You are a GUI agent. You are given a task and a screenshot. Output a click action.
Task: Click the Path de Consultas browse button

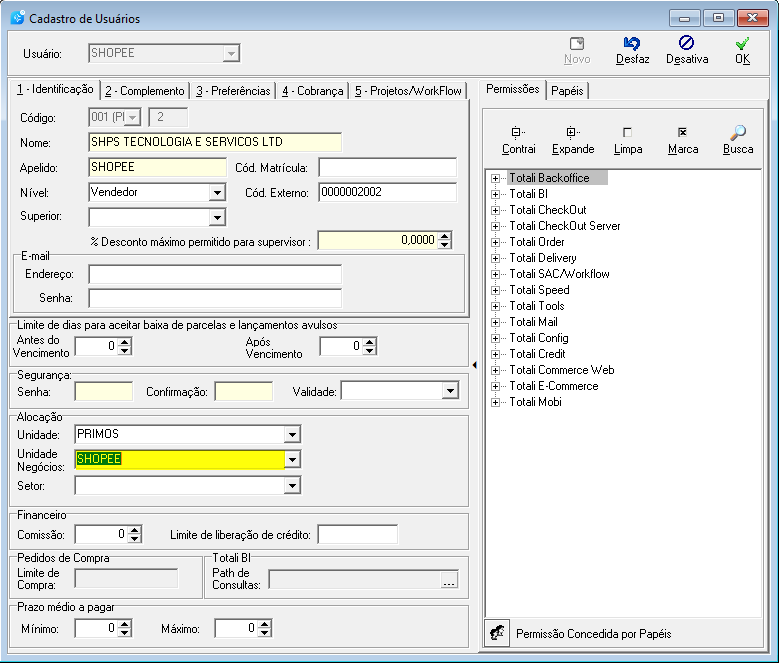tap(449, 580)
